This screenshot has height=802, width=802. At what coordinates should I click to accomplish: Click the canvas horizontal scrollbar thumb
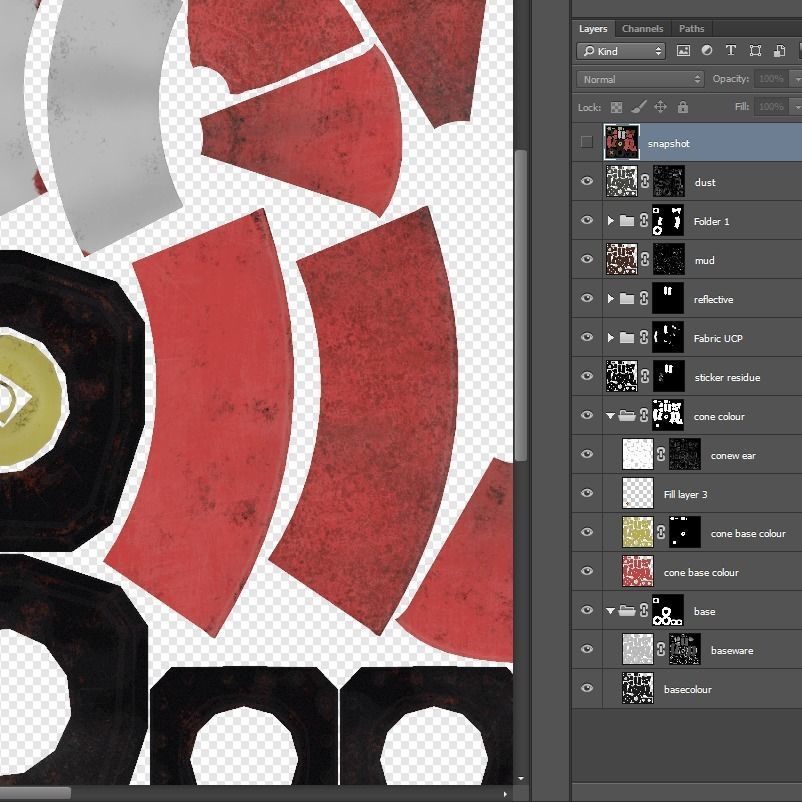point(35,793)
